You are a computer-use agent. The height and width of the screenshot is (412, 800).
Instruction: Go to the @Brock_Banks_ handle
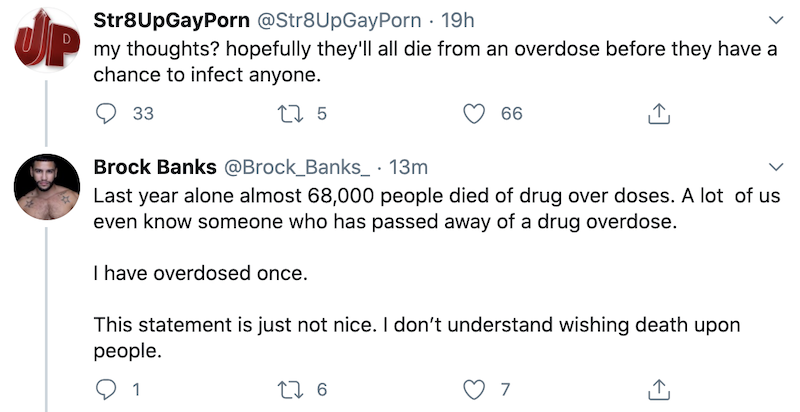(273, 166)
